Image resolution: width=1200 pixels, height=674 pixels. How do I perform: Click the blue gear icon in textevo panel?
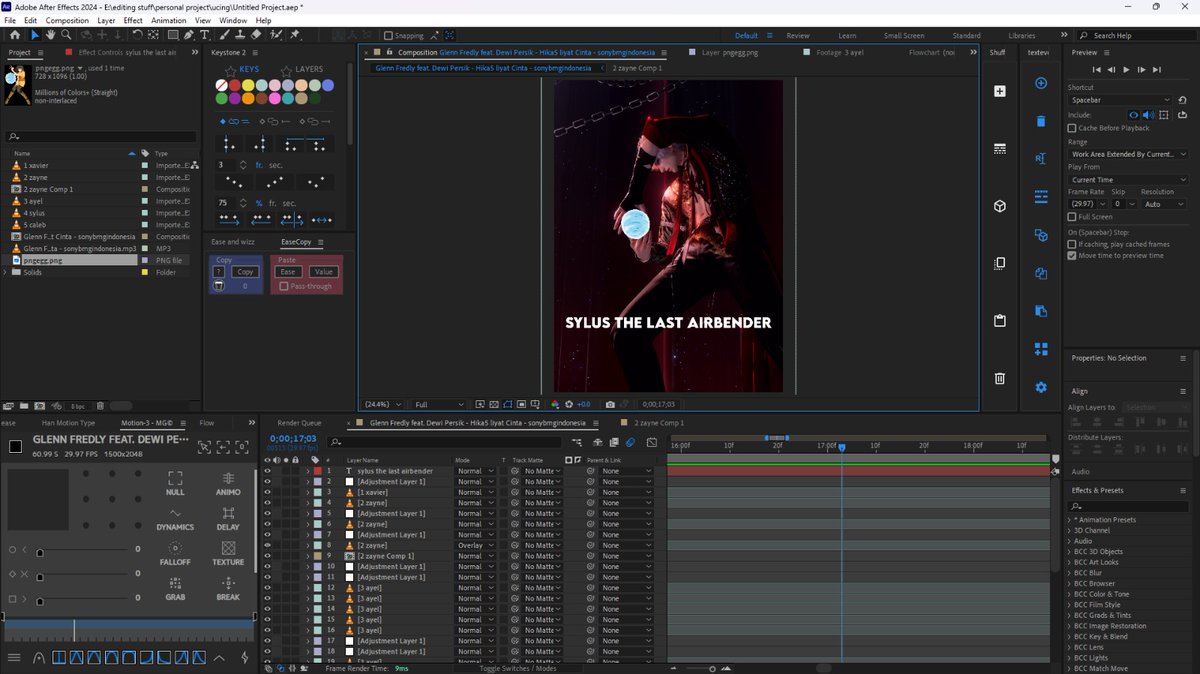[x=1041, y=387]
